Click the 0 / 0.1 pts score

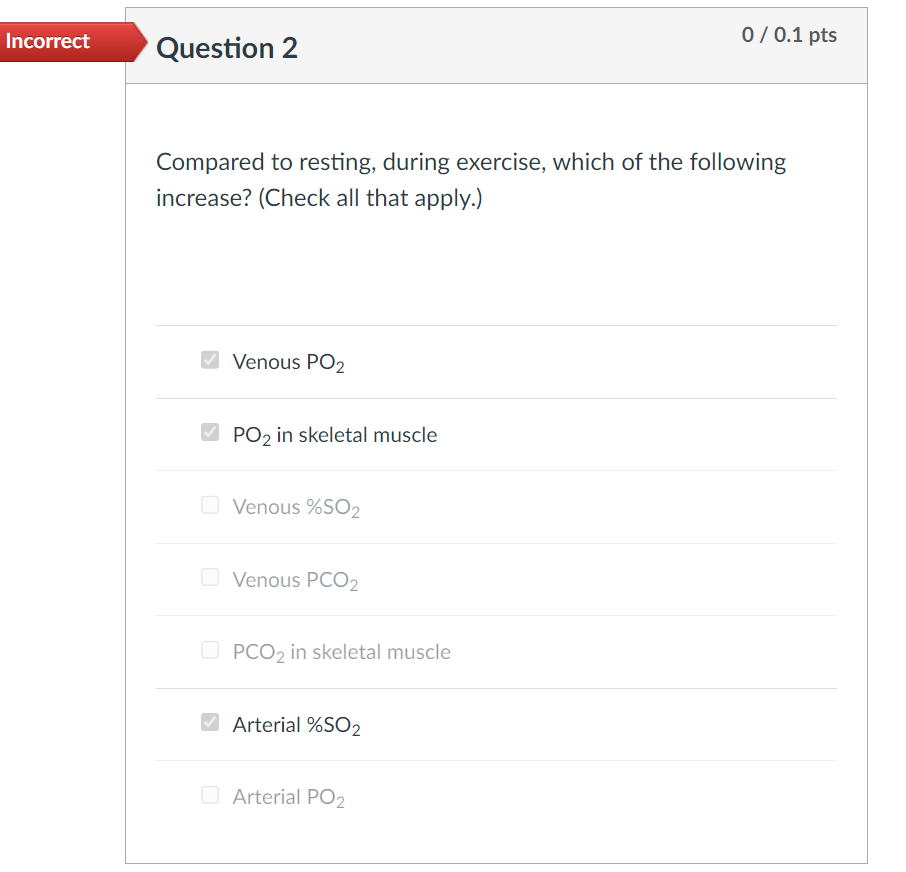[789, 34]
